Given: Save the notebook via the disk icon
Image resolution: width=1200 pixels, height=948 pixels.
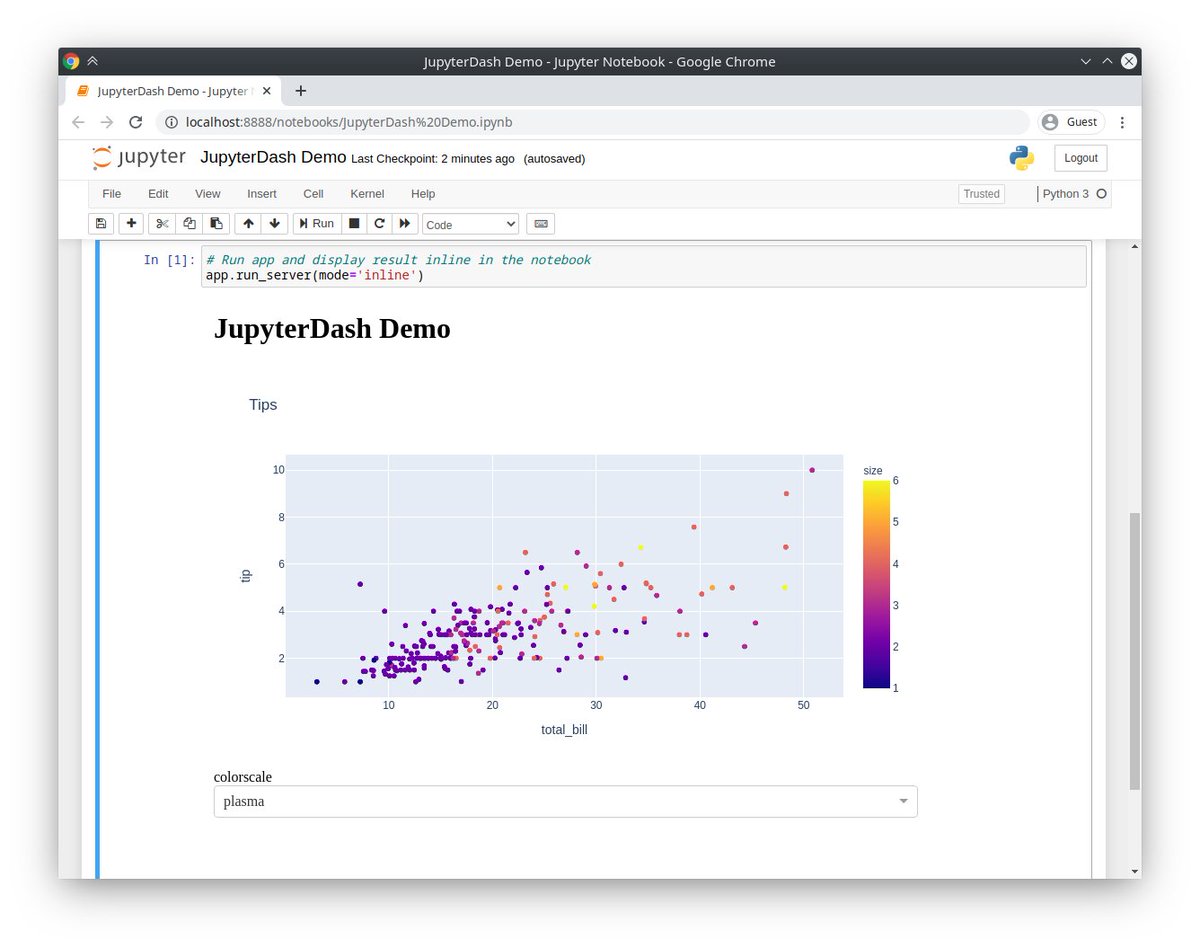Looking at the screenshot, I should pos(100,223).
